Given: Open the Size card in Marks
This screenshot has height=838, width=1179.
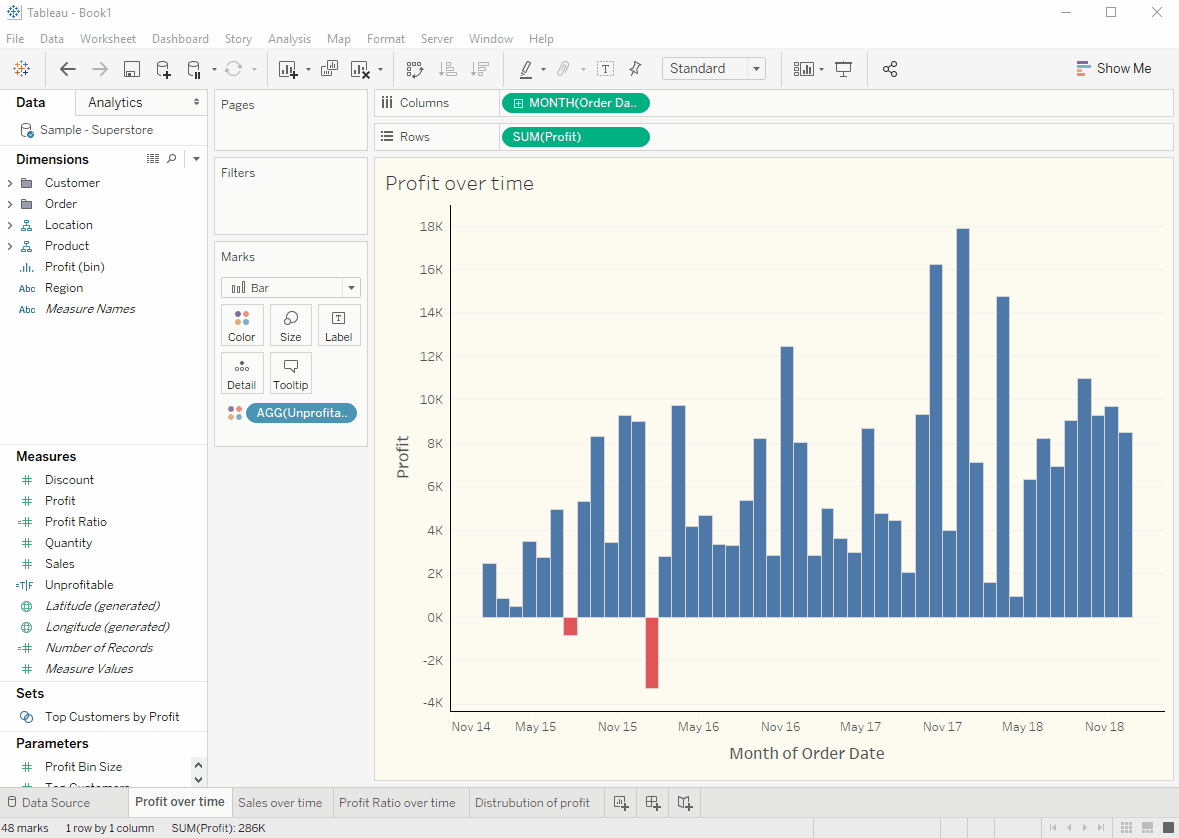Looking at the screenshot, I should (x=290, y=325).
